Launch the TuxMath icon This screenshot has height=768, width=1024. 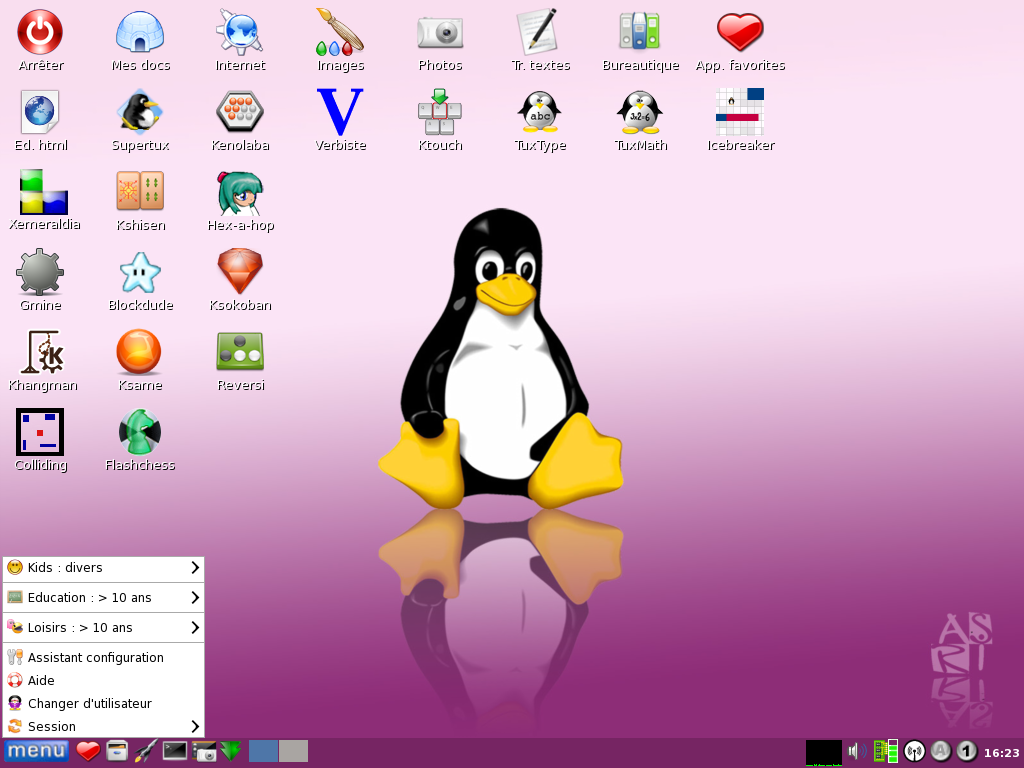point(640,112)
